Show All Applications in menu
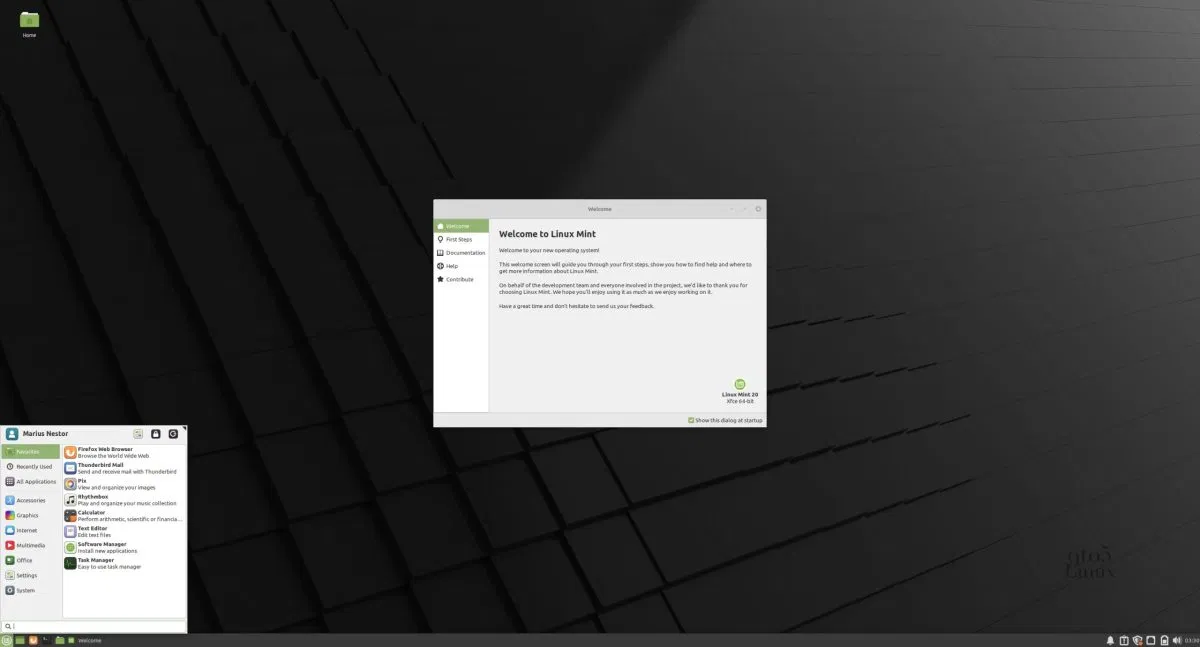This screenshot has height=647, width=1200. (x=31, y=482)
